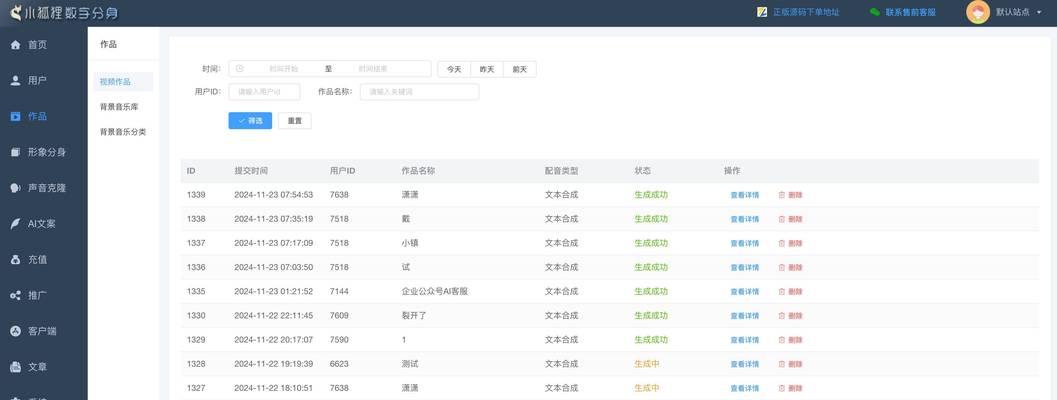Expand the 默认站点 dropdown arrow
The width and height of the screenshot is (1057, 400).
[x=1039, y=13]
